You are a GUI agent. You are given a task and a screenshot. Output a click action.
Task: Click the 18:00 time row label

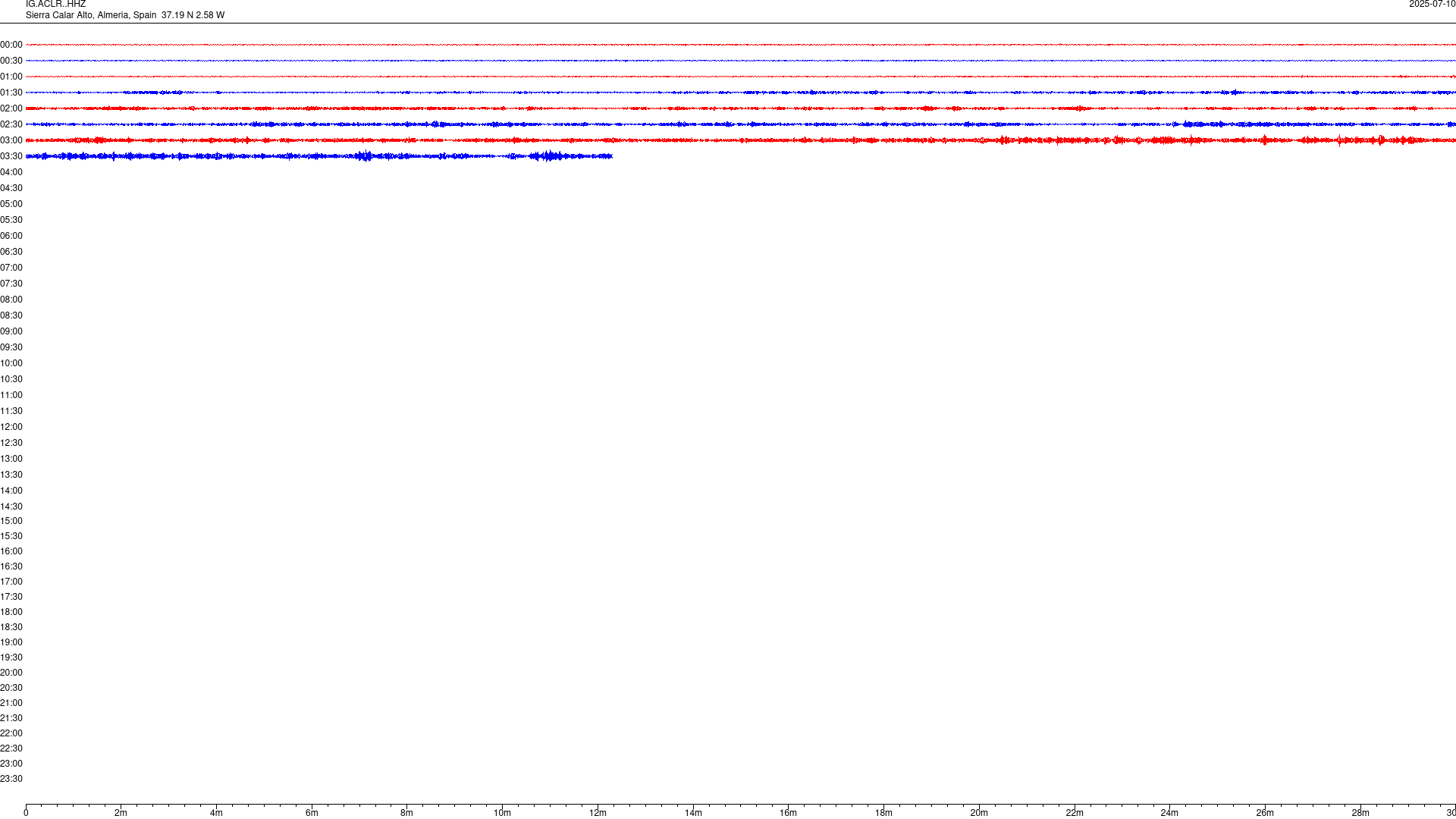point(11,612)
